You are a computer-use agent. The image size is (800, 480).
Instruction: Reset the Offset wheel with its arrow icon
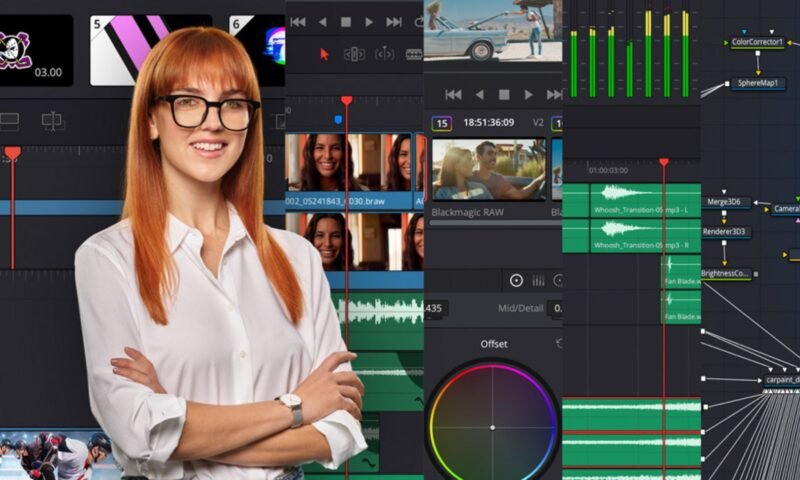559,344
